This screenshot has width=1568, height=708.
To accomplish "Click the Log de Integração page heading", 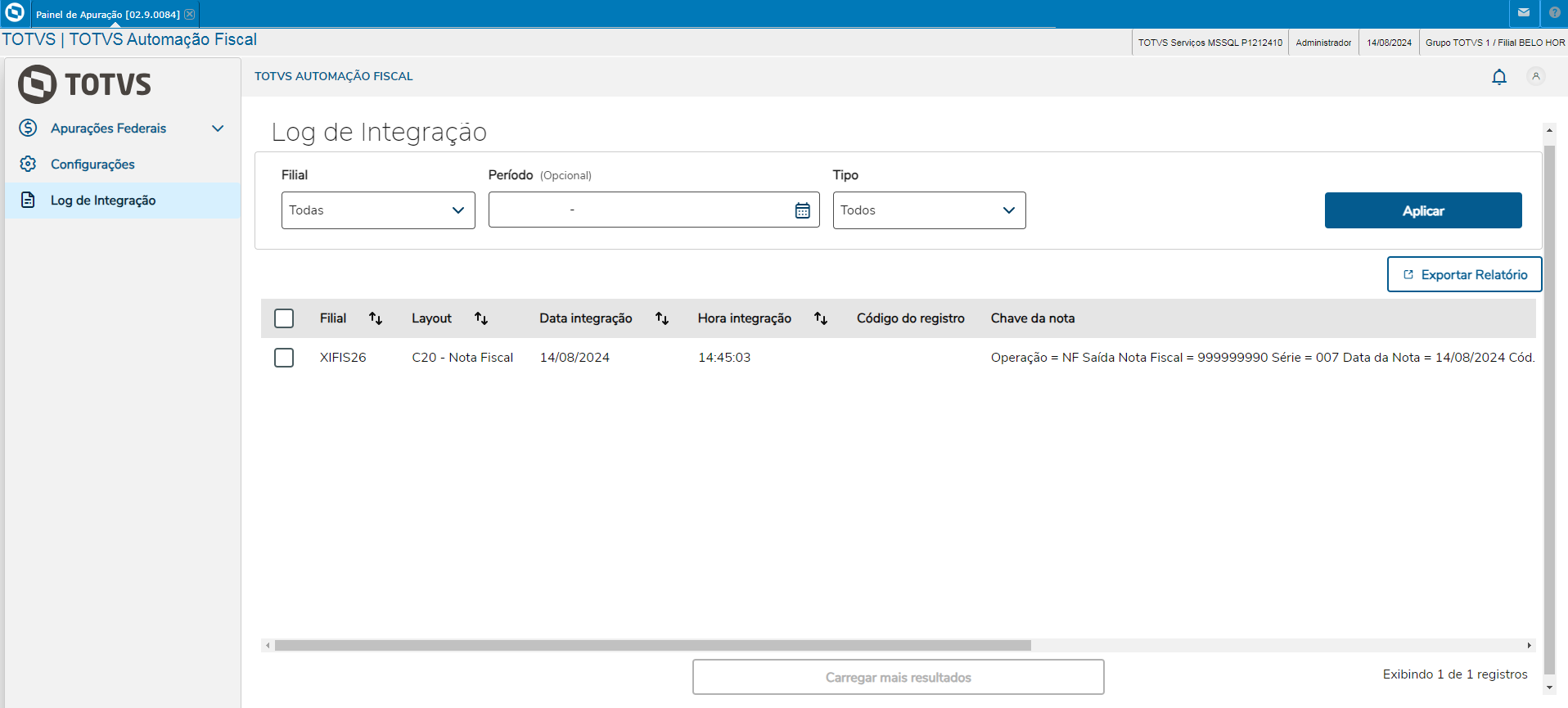I will coord(379,133).
